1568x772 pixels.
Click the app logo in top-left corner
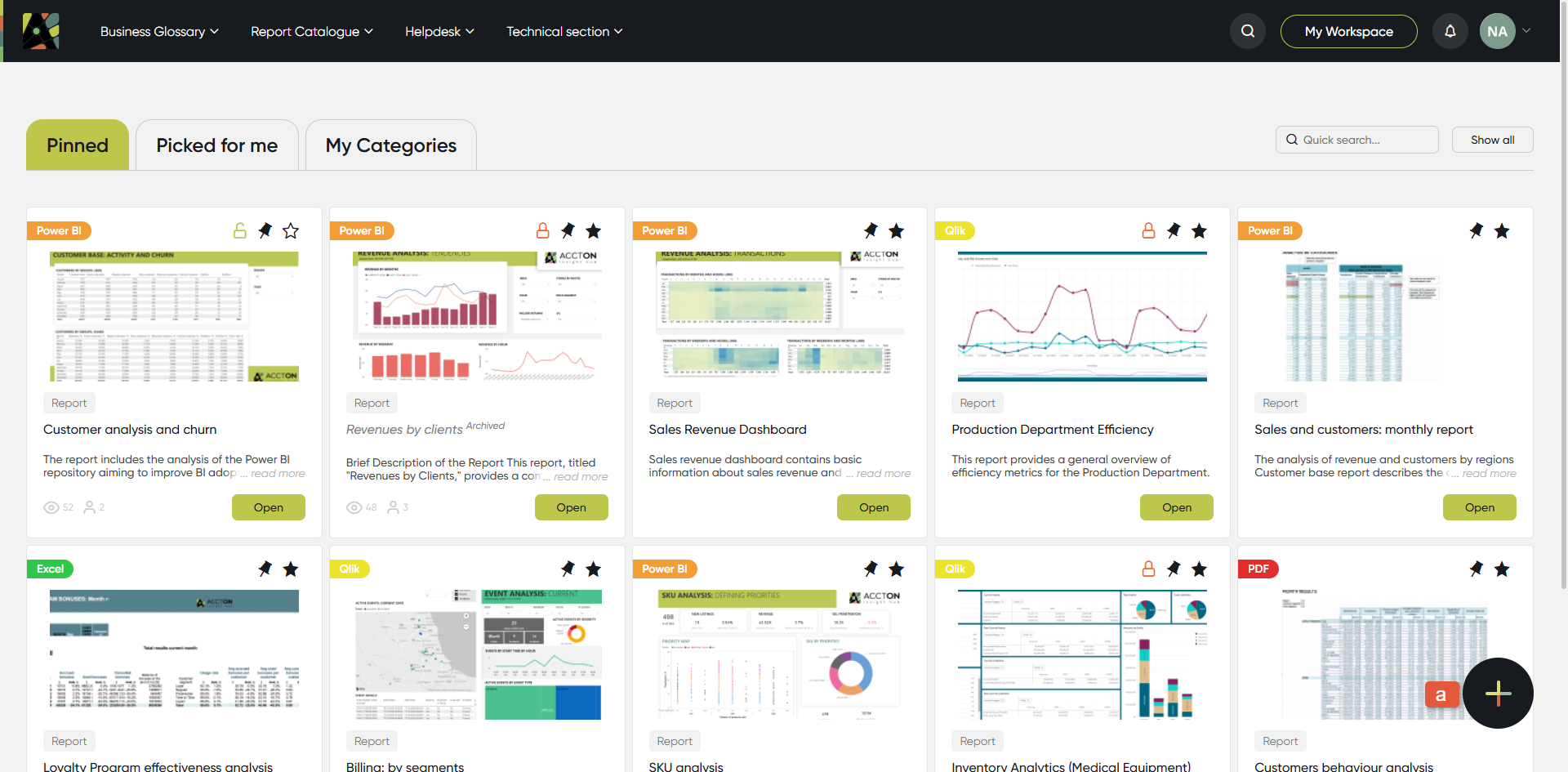click(40, 31)
